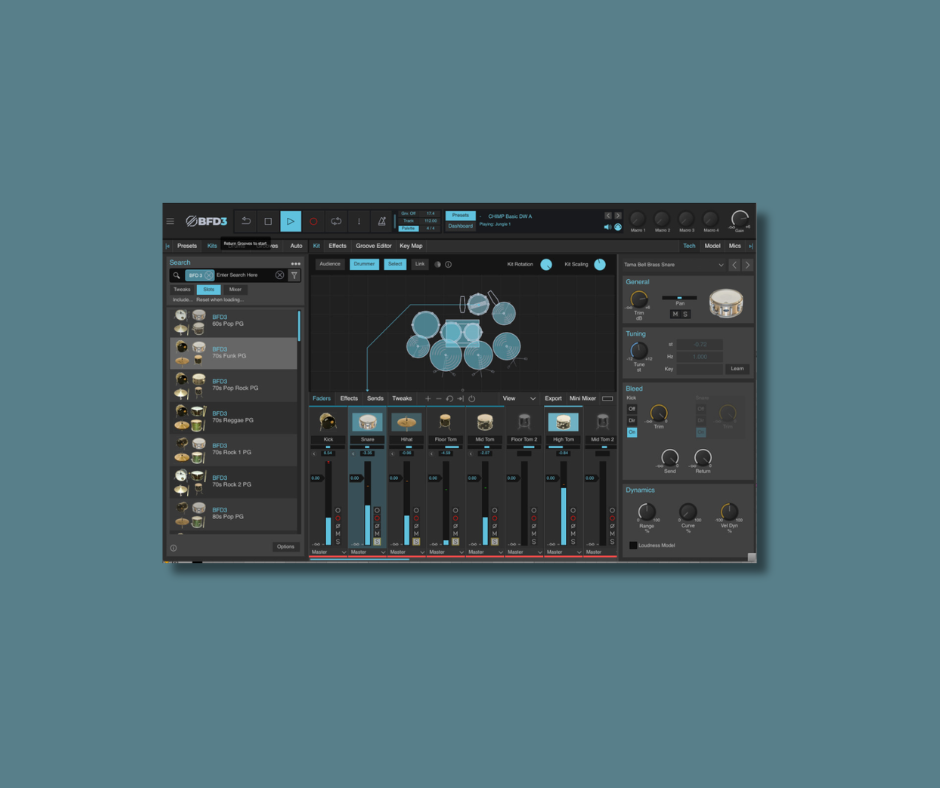Click the return grooves to start button
This screenshot has width=940, height=788.
[246, 221]
